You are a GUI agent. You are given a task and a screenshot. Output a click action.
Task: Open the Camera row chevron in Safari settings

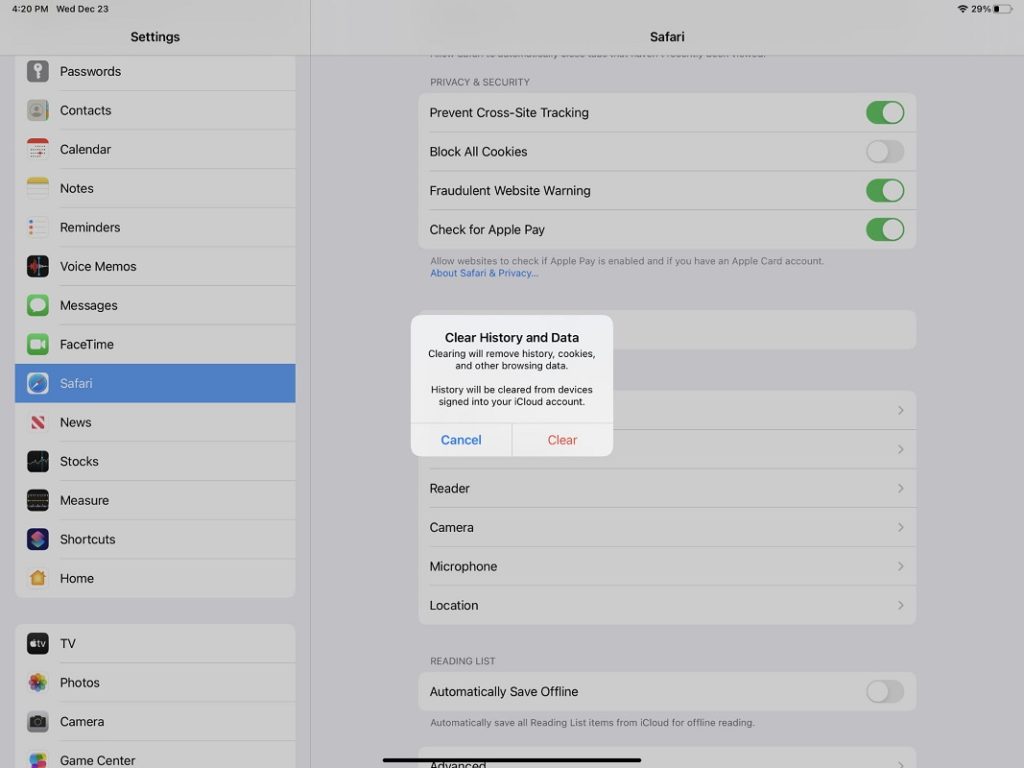(900, 528)
